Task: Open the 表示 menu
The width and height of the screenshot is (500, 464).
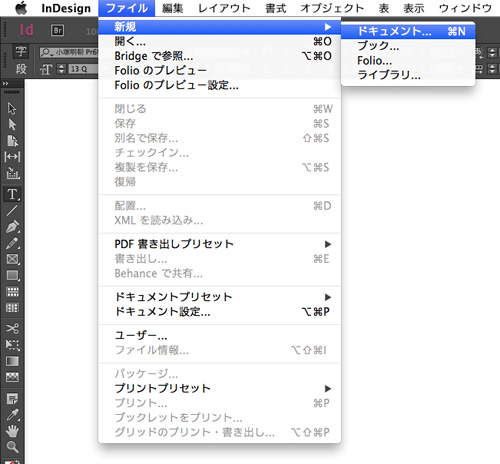Action: (x=414, y=8)
